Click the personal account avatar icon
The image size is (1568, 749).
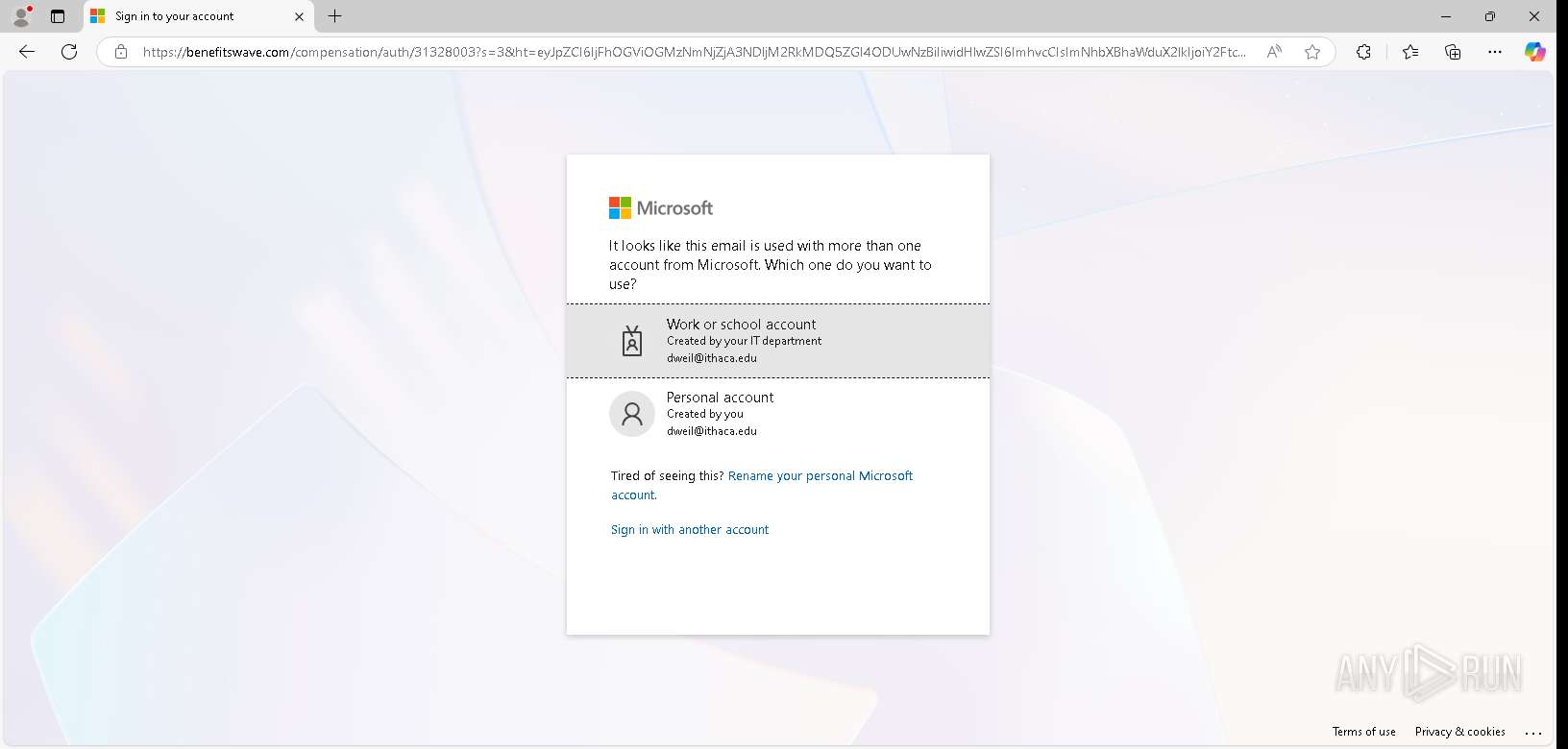(632, 414)
